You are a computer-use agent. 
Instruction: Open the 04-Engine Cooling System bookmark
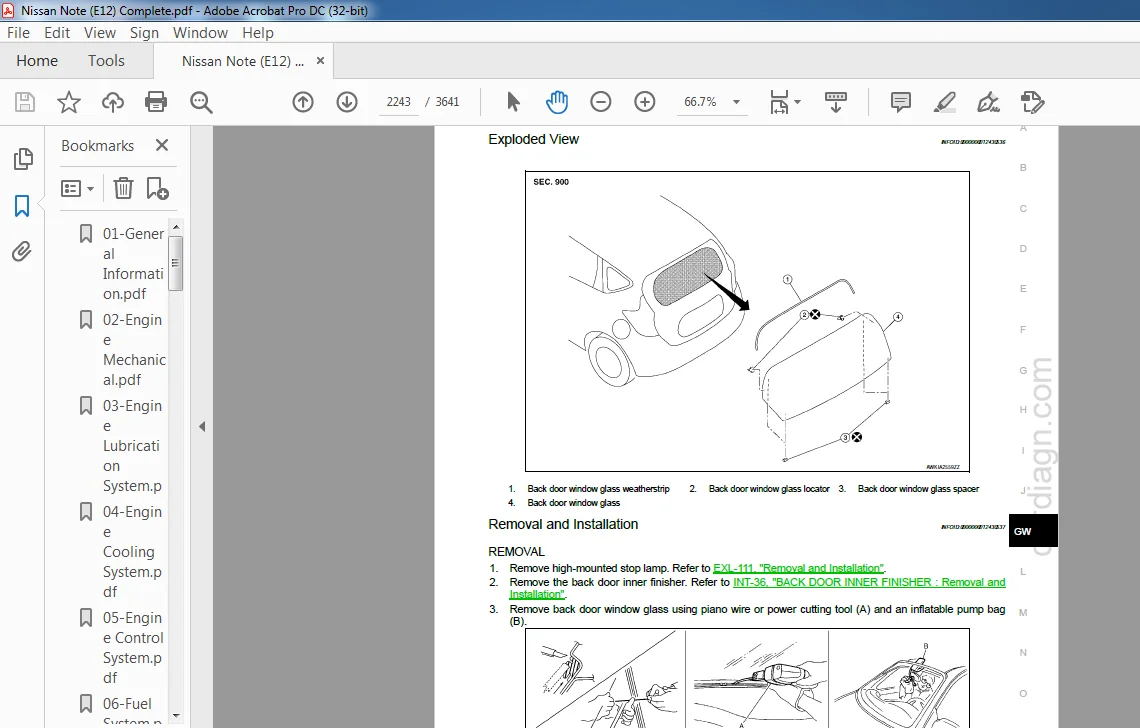pyautogui.click(x=132, y=551)
